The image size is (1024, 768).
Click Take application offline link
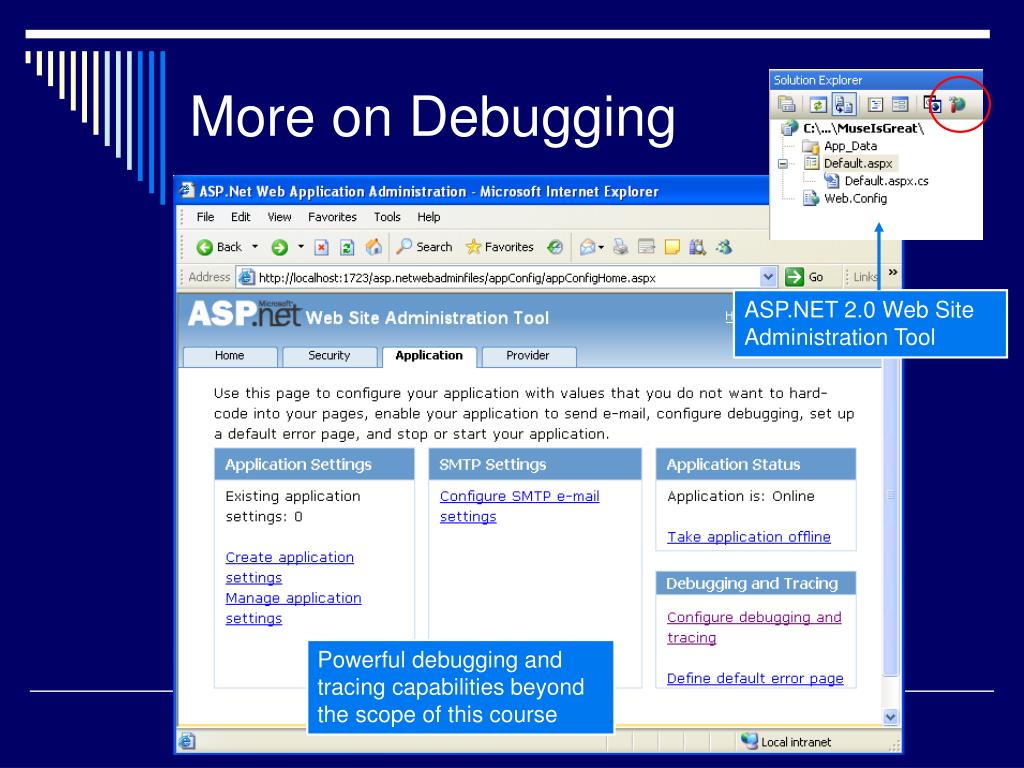[748, 537]
